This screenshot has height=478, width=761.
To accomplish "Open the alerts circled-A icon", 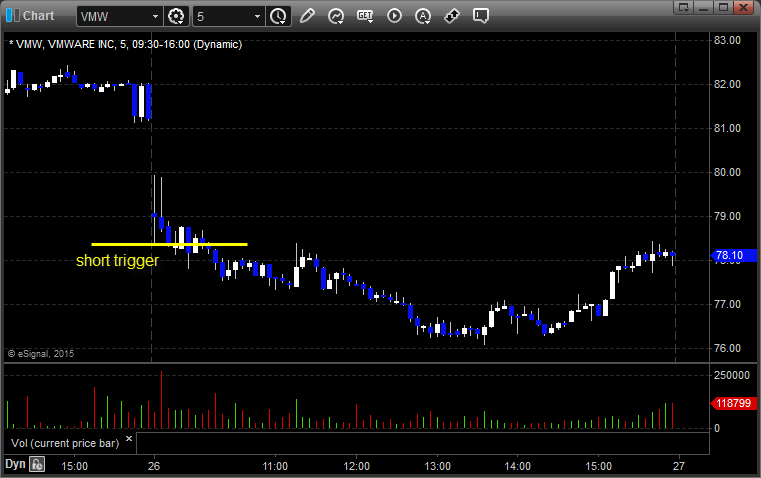I will click(423, 16).
